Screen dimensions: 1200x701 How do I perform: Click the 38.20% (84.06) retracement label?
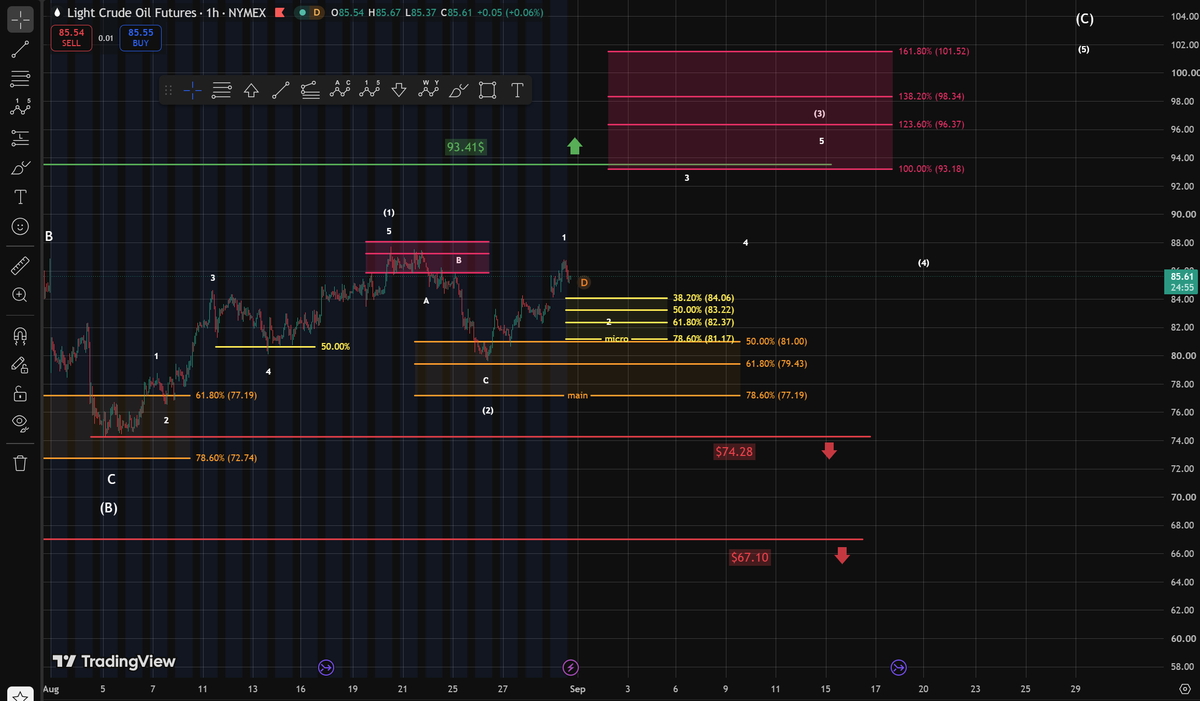pos(704,298)
